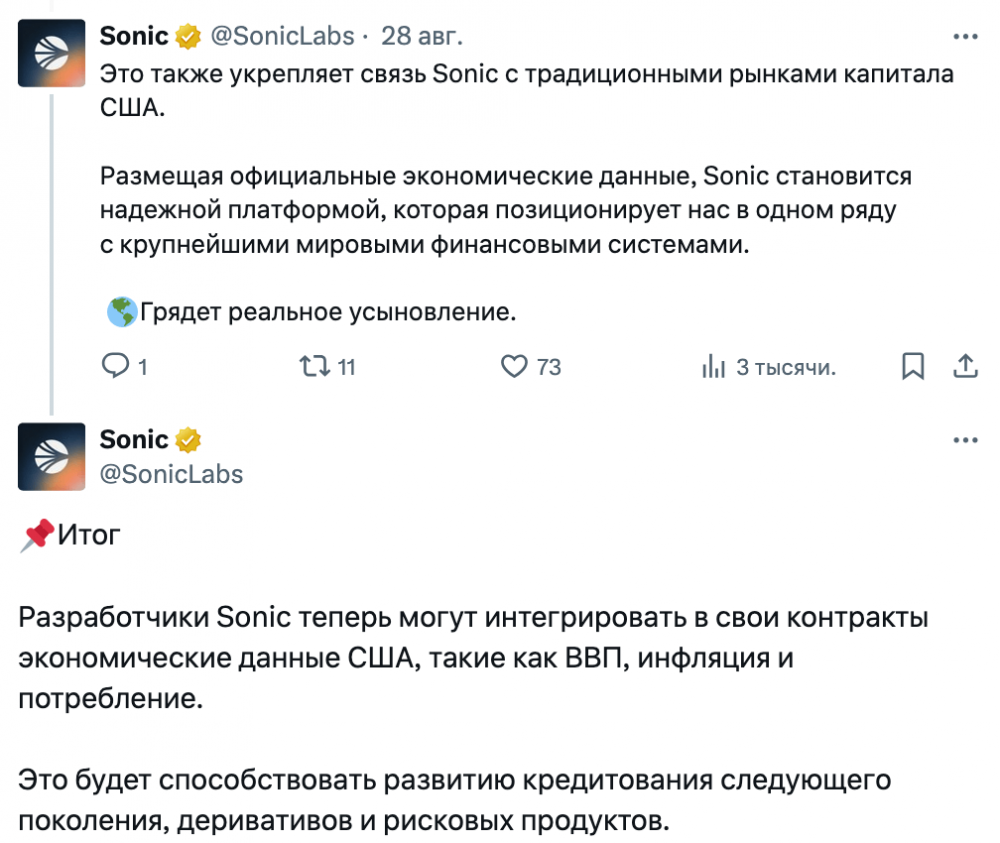Click the repost icon with 11 reposts
The image size is (1000, 843).
pos(313,367)
